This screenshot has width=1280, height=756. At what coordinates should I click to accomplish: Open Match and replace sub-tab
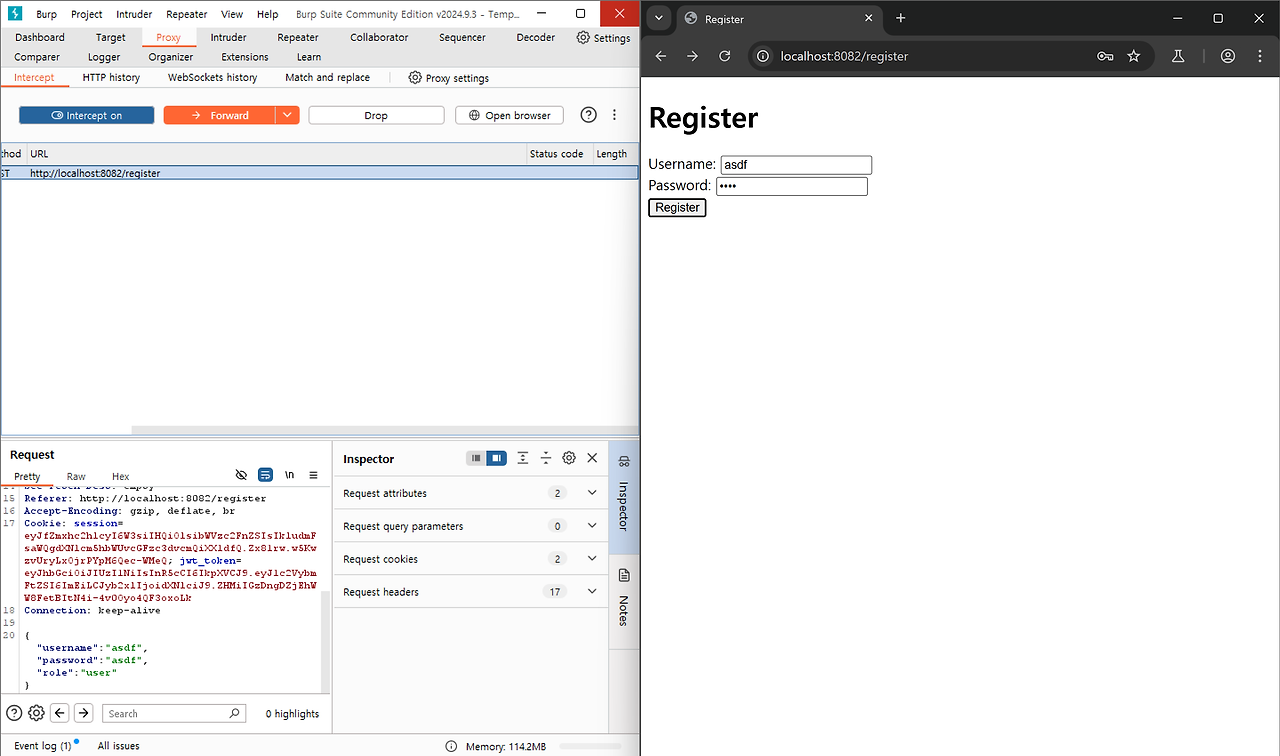327,77
